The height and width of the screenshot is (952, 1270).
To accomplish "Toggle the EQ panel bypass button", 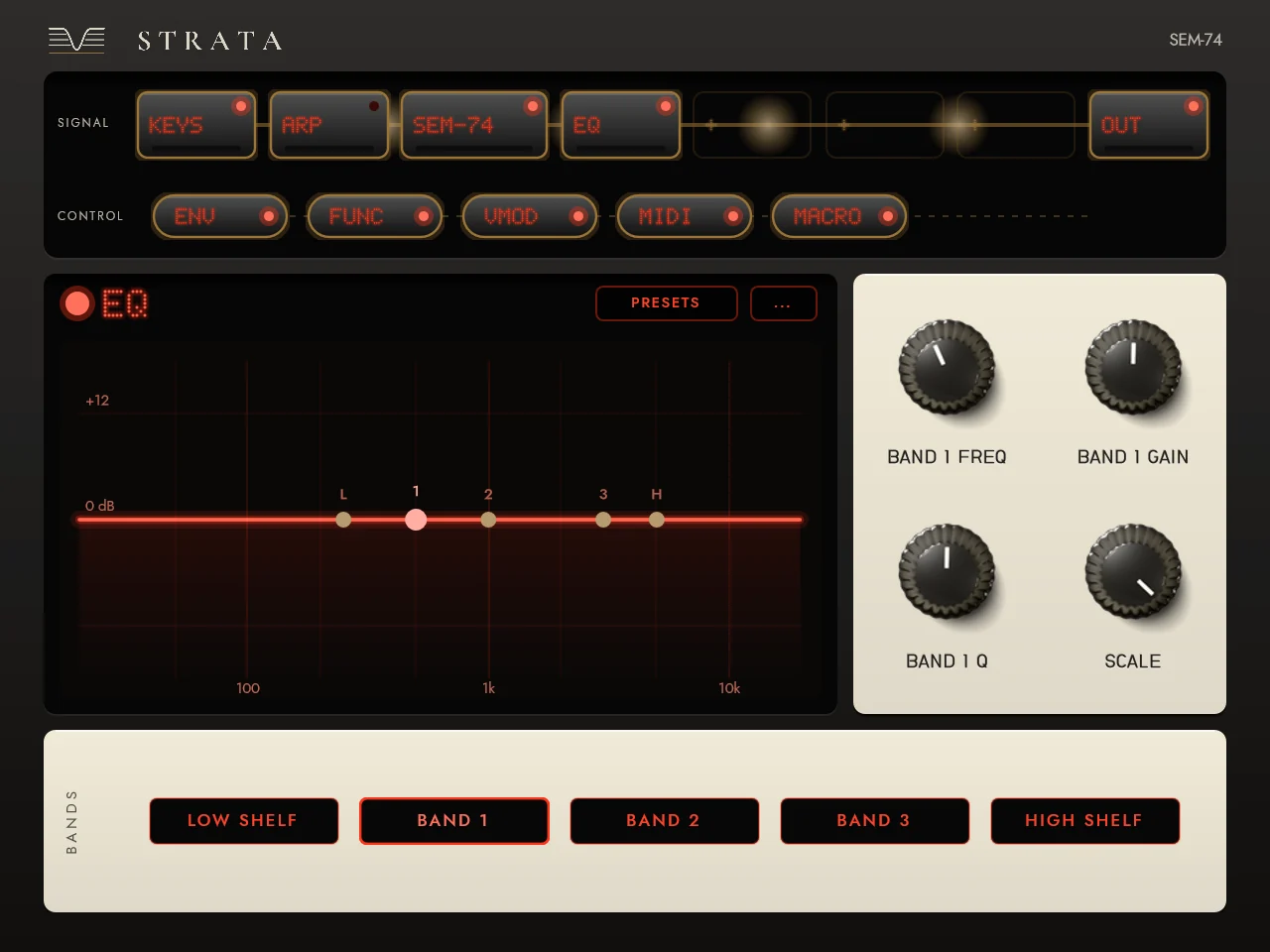I will (x=77, y=303).
